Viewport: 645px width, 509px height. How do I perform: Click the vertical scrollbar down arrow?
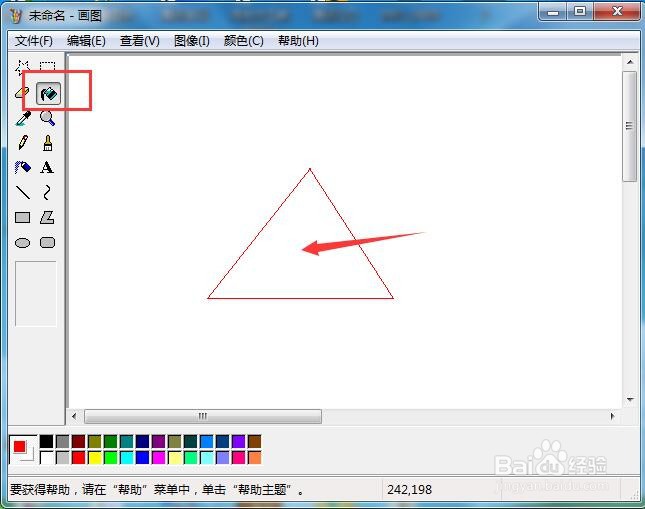coord(630,399)
